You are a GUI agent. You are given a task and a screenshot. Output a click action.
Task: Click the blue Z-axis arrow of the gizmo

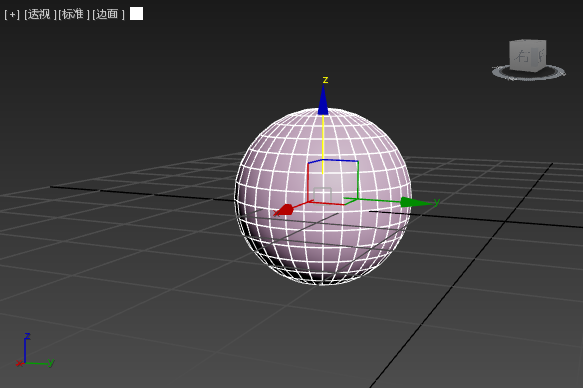pos(323,100)
